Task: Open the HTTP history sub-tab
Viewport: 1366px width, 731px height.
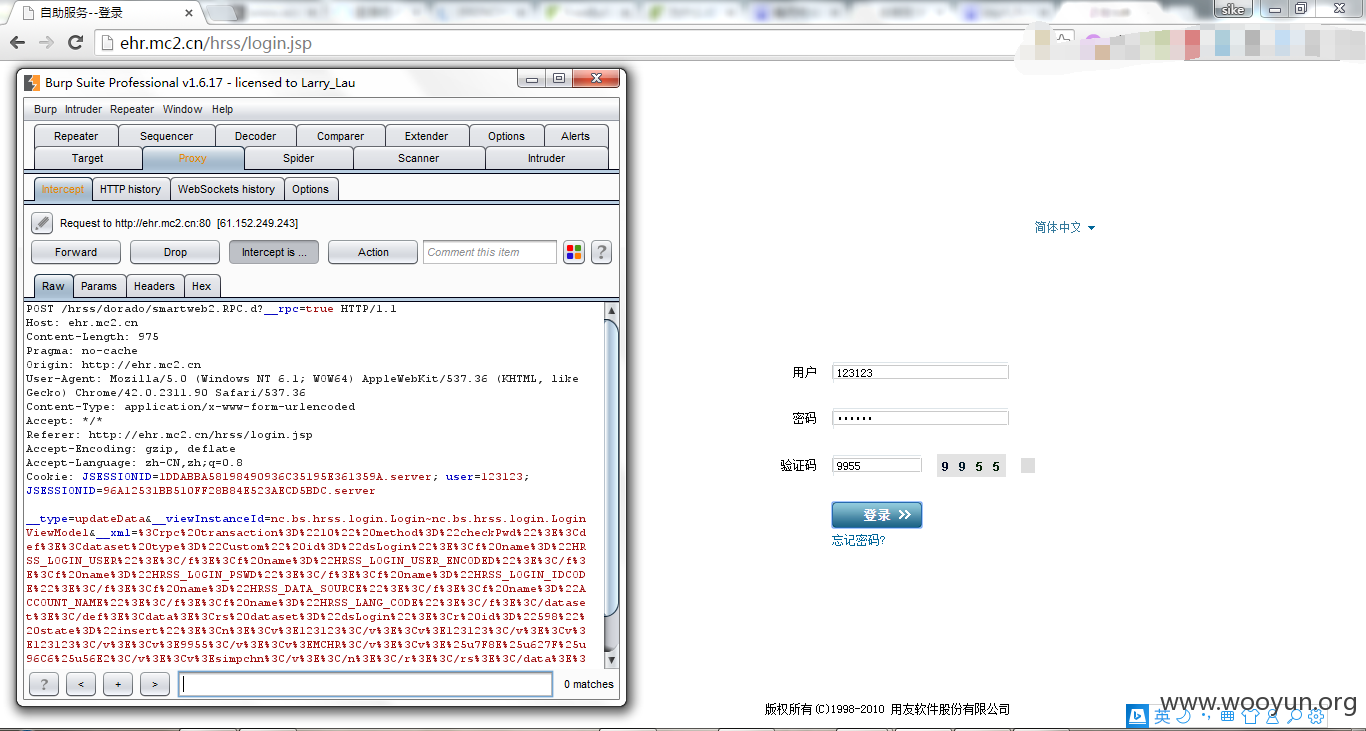Action: (x=130, y=189)
